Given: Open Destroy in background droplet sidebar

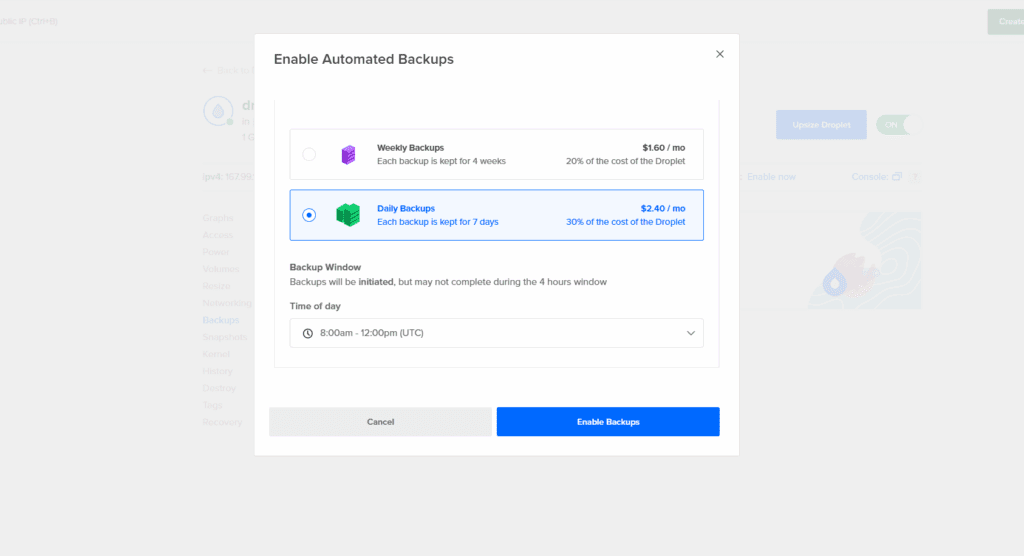Looking at the screenshot, I should coord(219,388).
